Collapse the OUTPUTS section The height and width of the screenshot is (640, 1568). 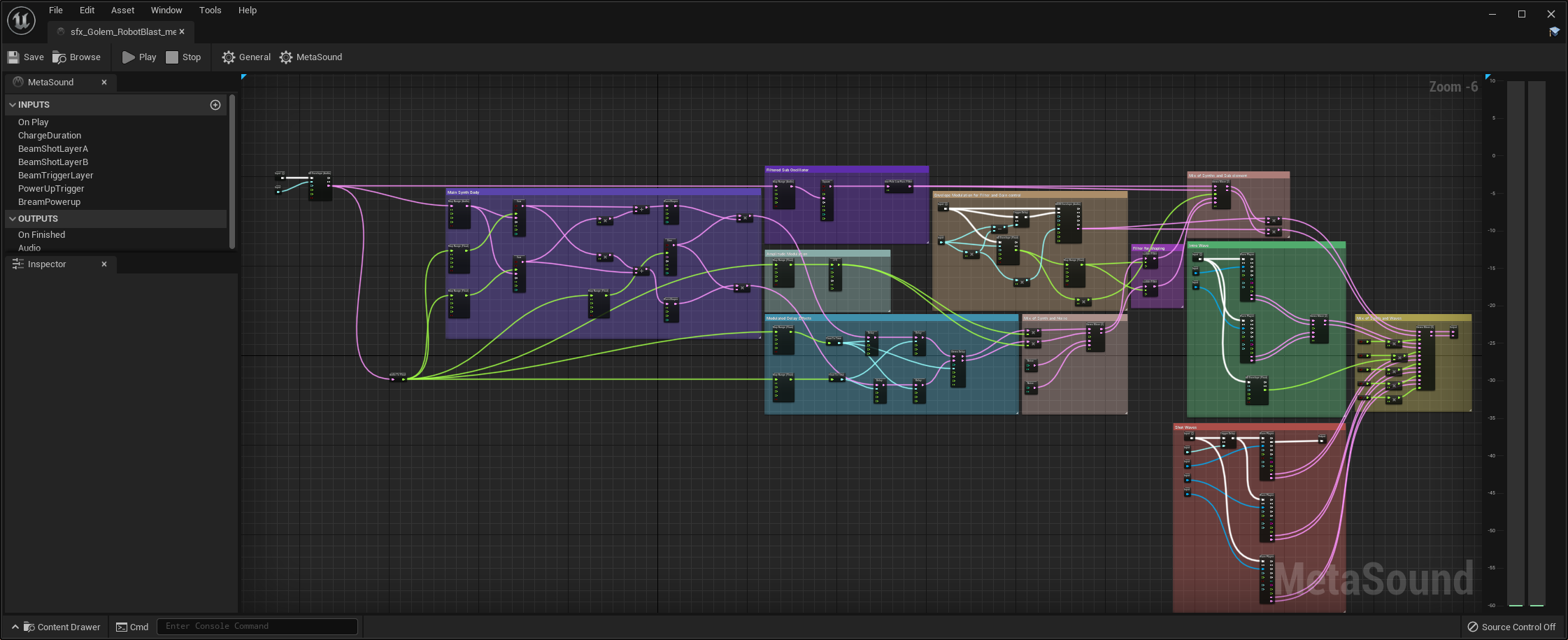pos(13,219)
